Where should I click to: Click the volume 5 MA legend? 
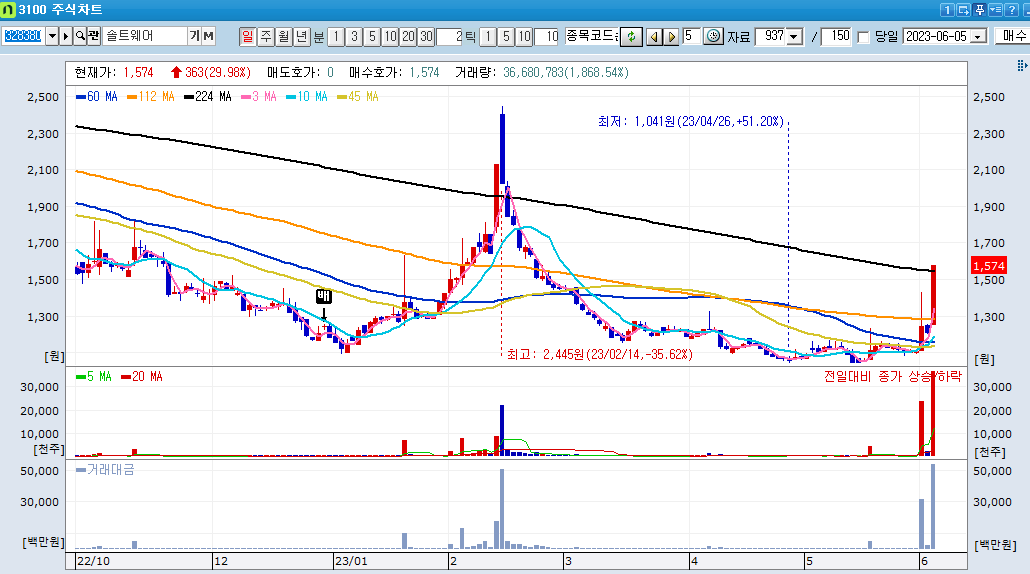[94, 376]
